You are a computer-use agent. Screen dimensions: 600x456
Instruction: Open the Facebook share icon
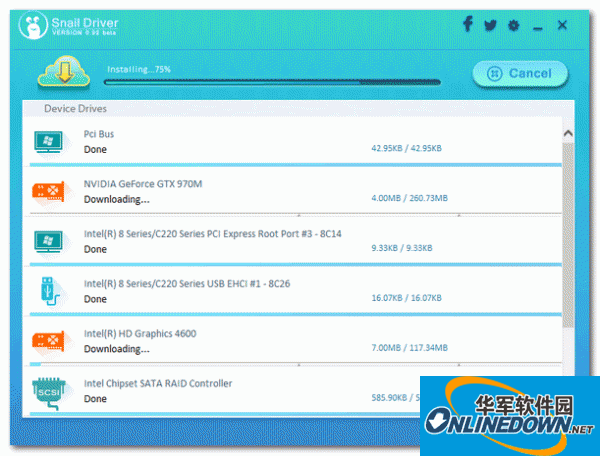point(468,24)
